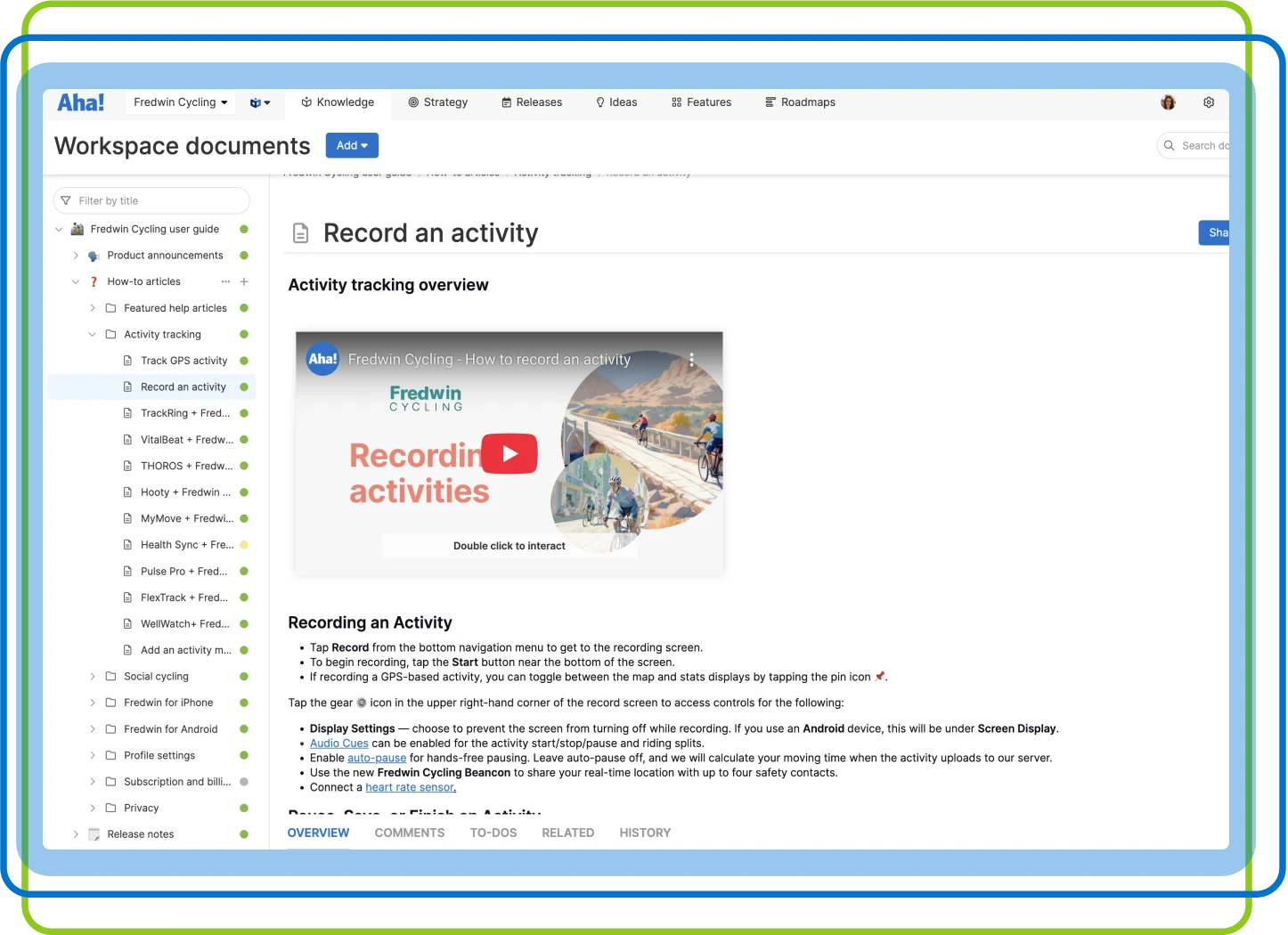Click the red question mark icon
Viewport: 1288px width, 935px height.
pos(94,281)
